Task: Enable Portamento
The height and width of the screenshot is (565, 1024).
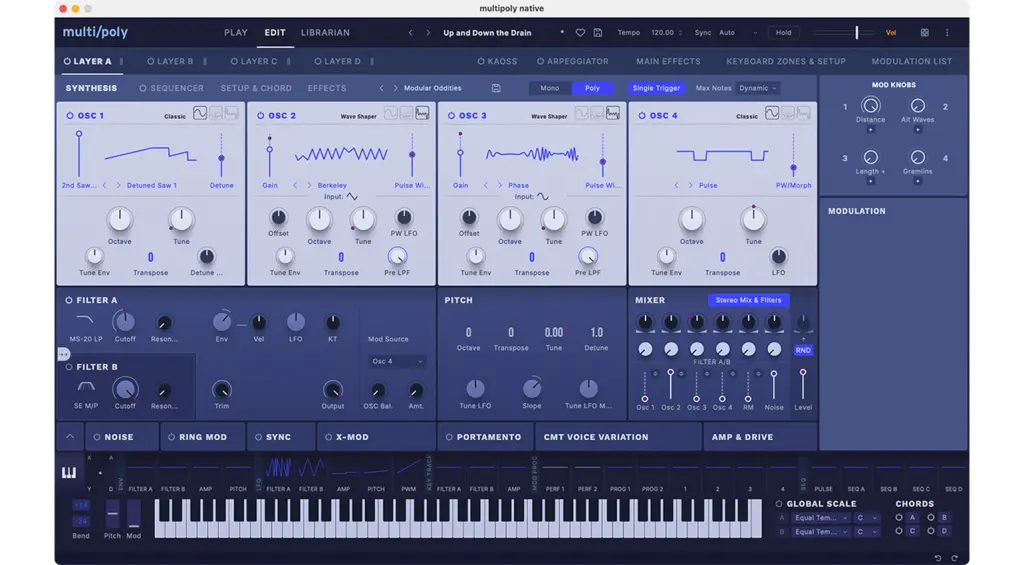Action: pos(449,438)
